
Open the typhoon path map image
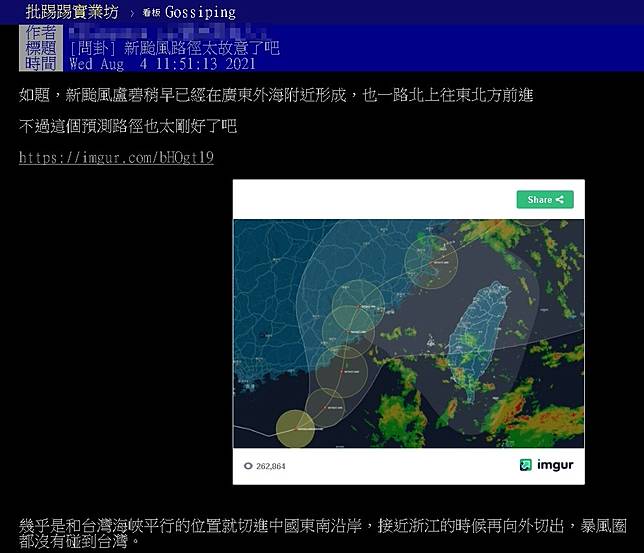pyautogui.click(x=409, y=334)
